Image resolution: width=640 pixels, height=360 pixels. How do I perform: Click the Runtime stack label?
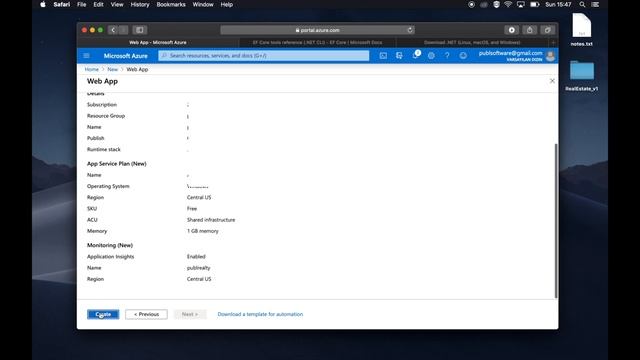[x=104, y=149]
